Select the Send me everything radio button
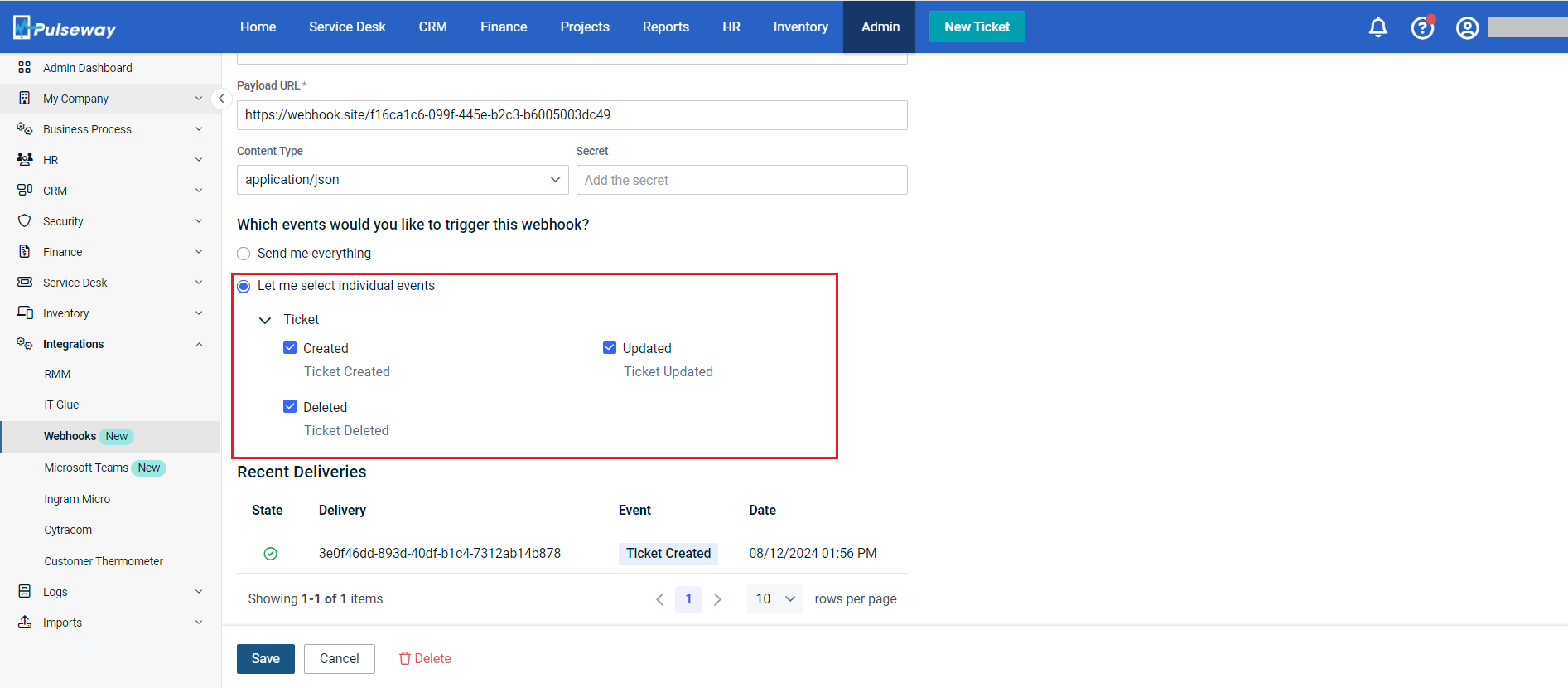Viewport: 1568px width, 688px height. click(x=244, y=254)
